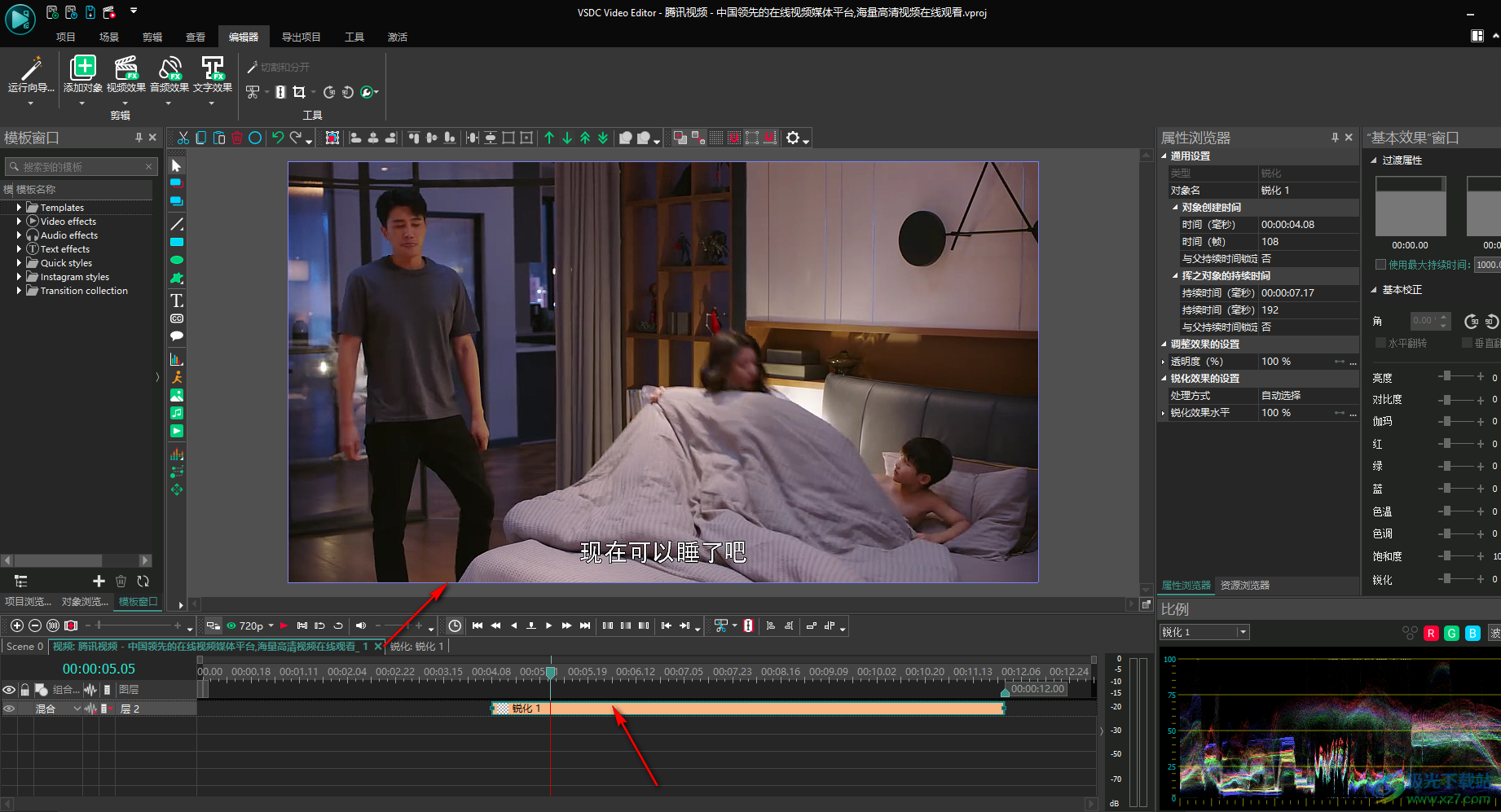Click the refresh templates icon
Screen dimensions: 1501x812
point(143,581)
